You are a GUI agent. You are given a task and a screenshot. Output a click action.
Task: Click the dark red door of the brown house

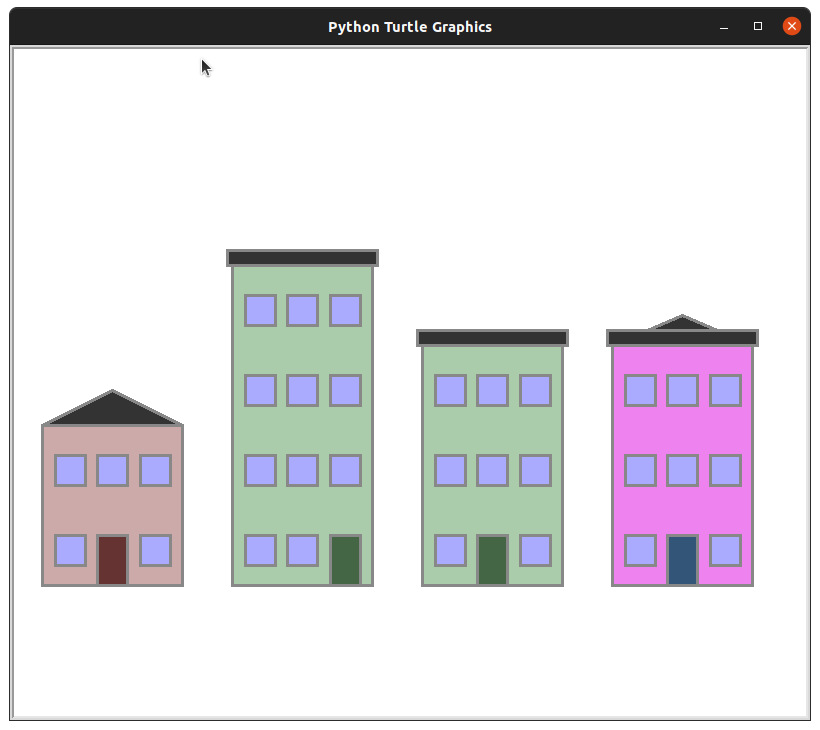click(112, 560)
